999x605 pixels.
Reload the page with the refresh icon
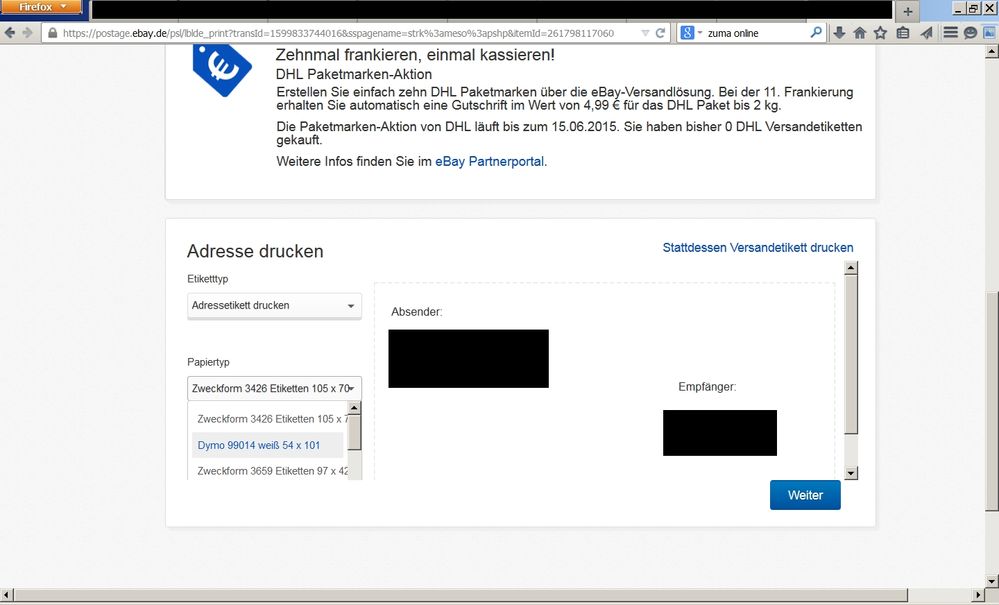coord(660,33)
